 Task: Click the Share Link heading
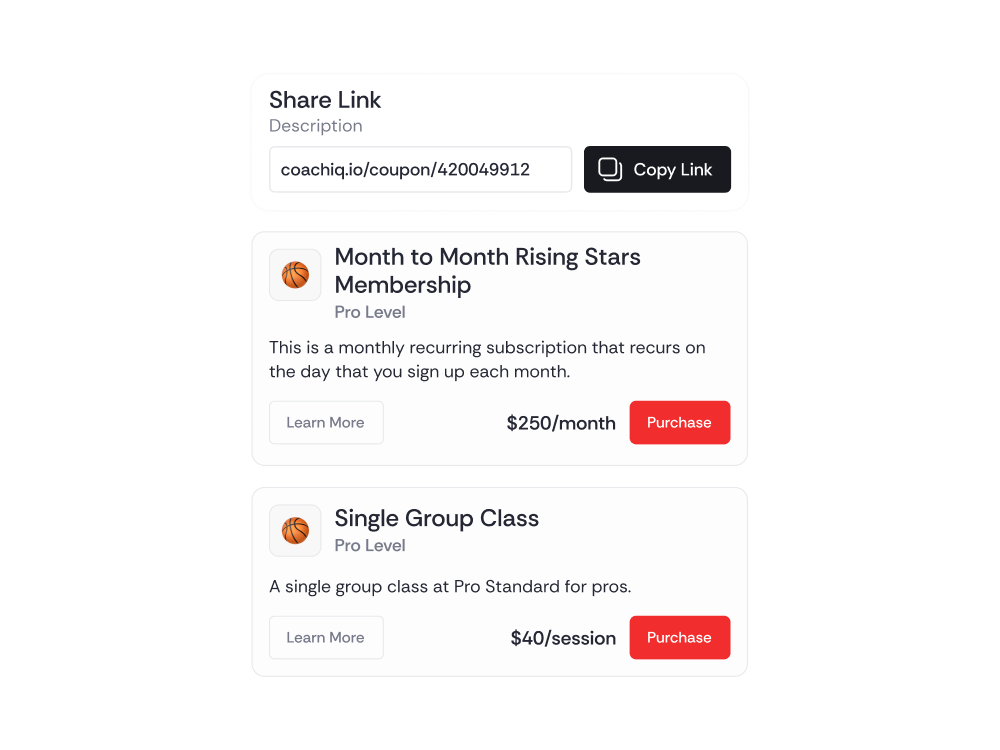(325, 100)
